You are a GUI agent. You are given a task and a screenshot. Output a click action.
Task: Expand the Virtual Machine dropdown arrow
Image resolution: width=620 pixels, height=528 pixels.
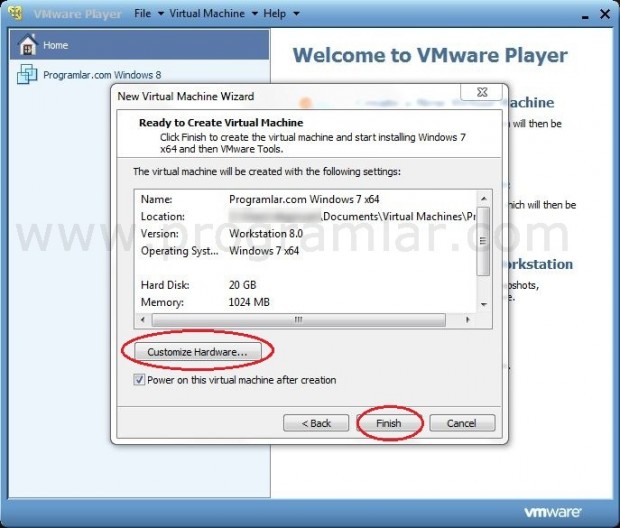pyautogui.click(x=255, y=14)
